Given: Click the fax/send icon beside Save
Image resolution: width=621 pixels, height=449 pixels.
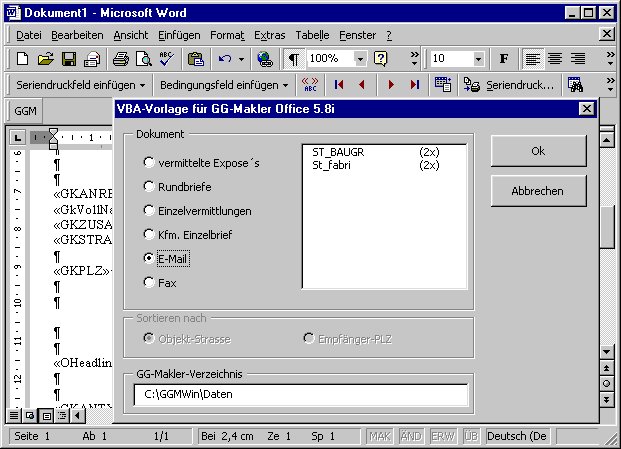Looking at the screenshot, I should 92,59.
